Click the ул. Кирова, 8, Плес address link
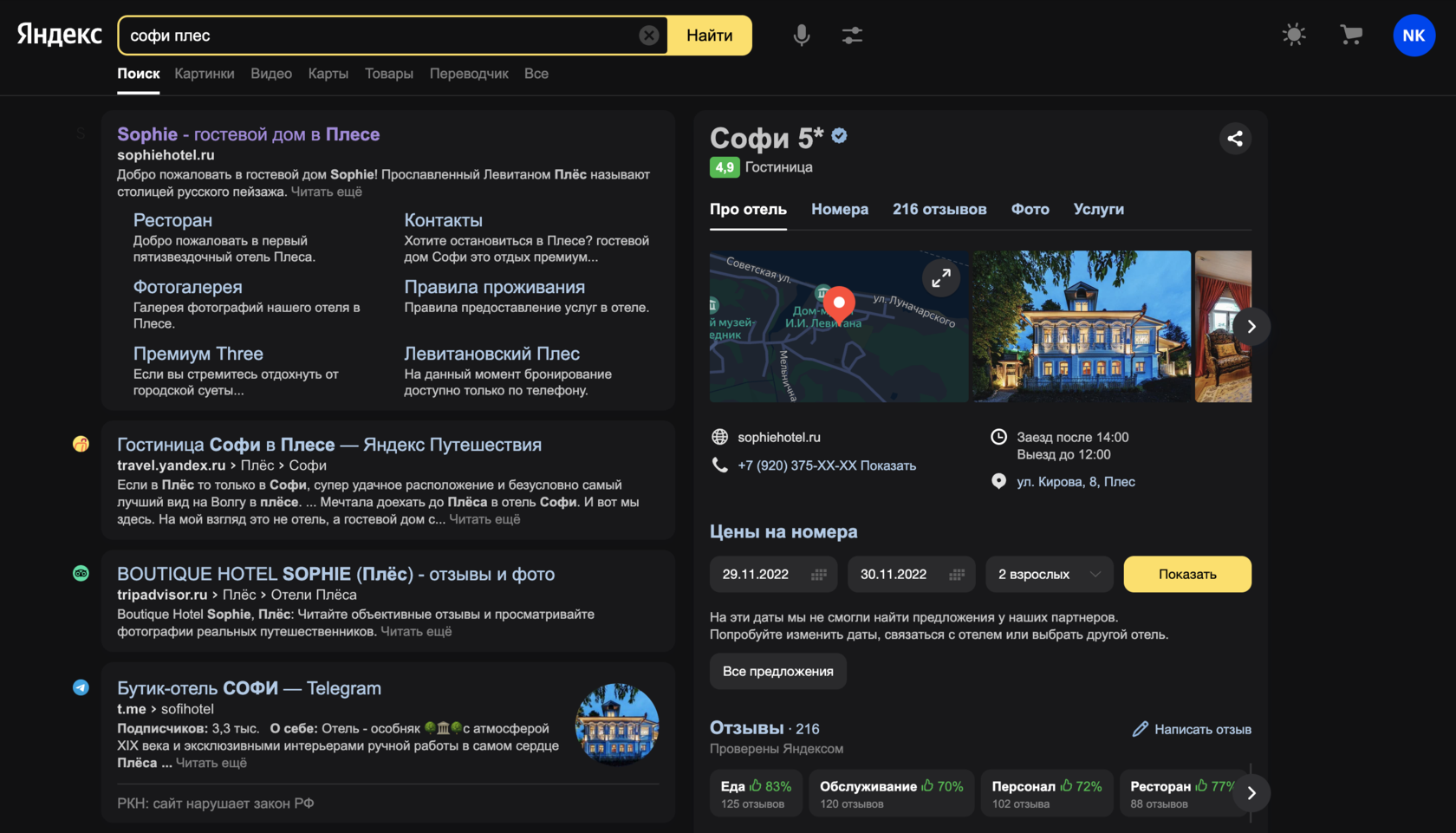 (x=1076, y=482)
